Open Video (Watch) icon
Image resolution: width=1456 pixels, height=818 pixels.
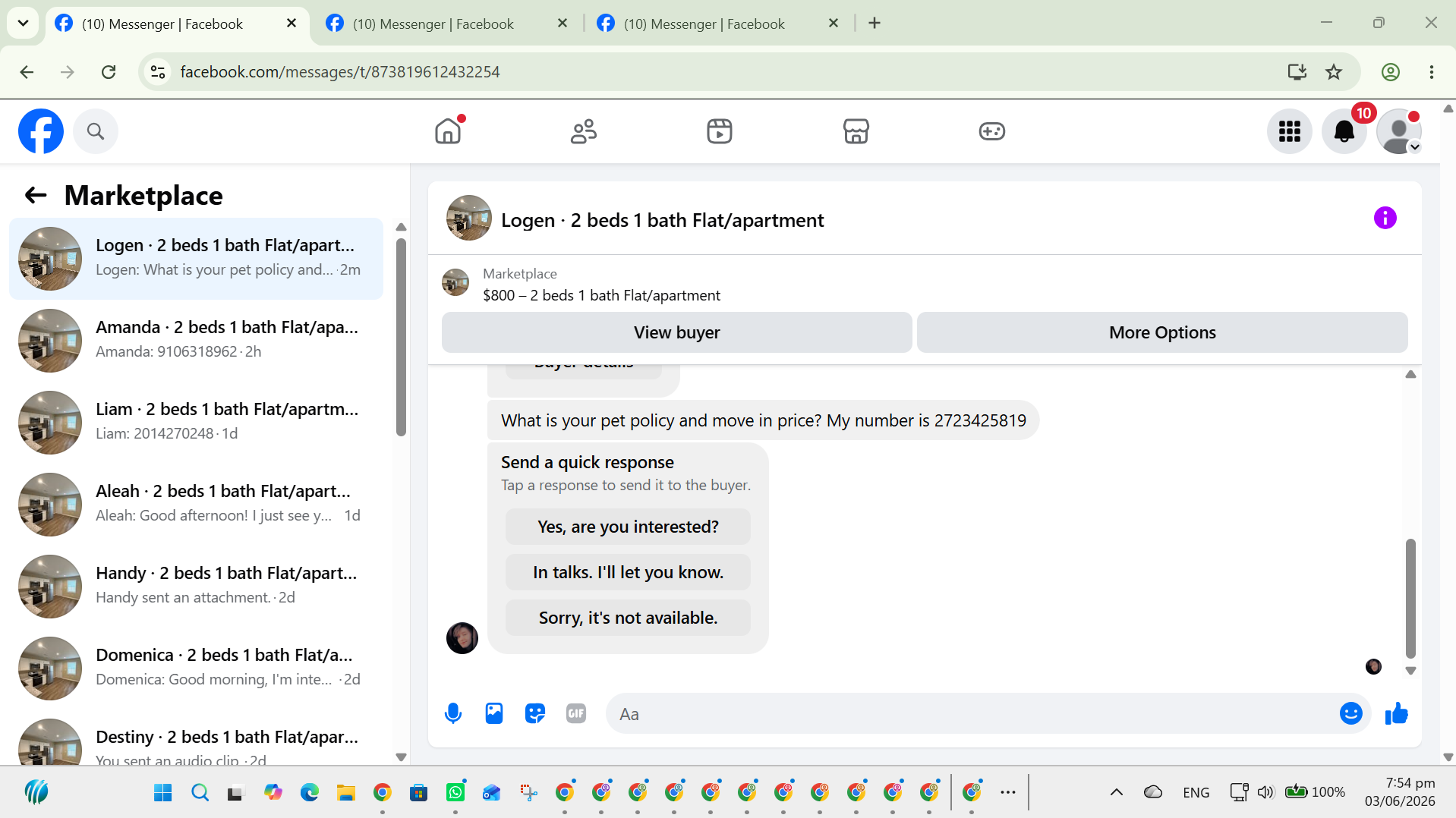(720, 131)
